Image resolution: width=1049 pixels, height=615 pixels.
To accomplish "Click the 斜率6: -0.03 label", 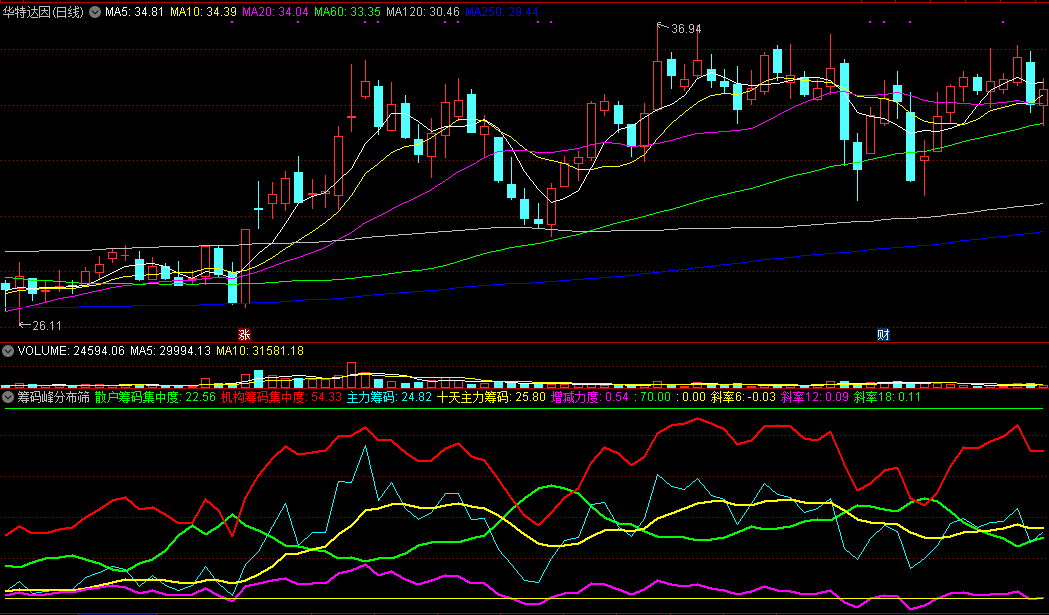I will pyautogui.click(x=743, y=397).
